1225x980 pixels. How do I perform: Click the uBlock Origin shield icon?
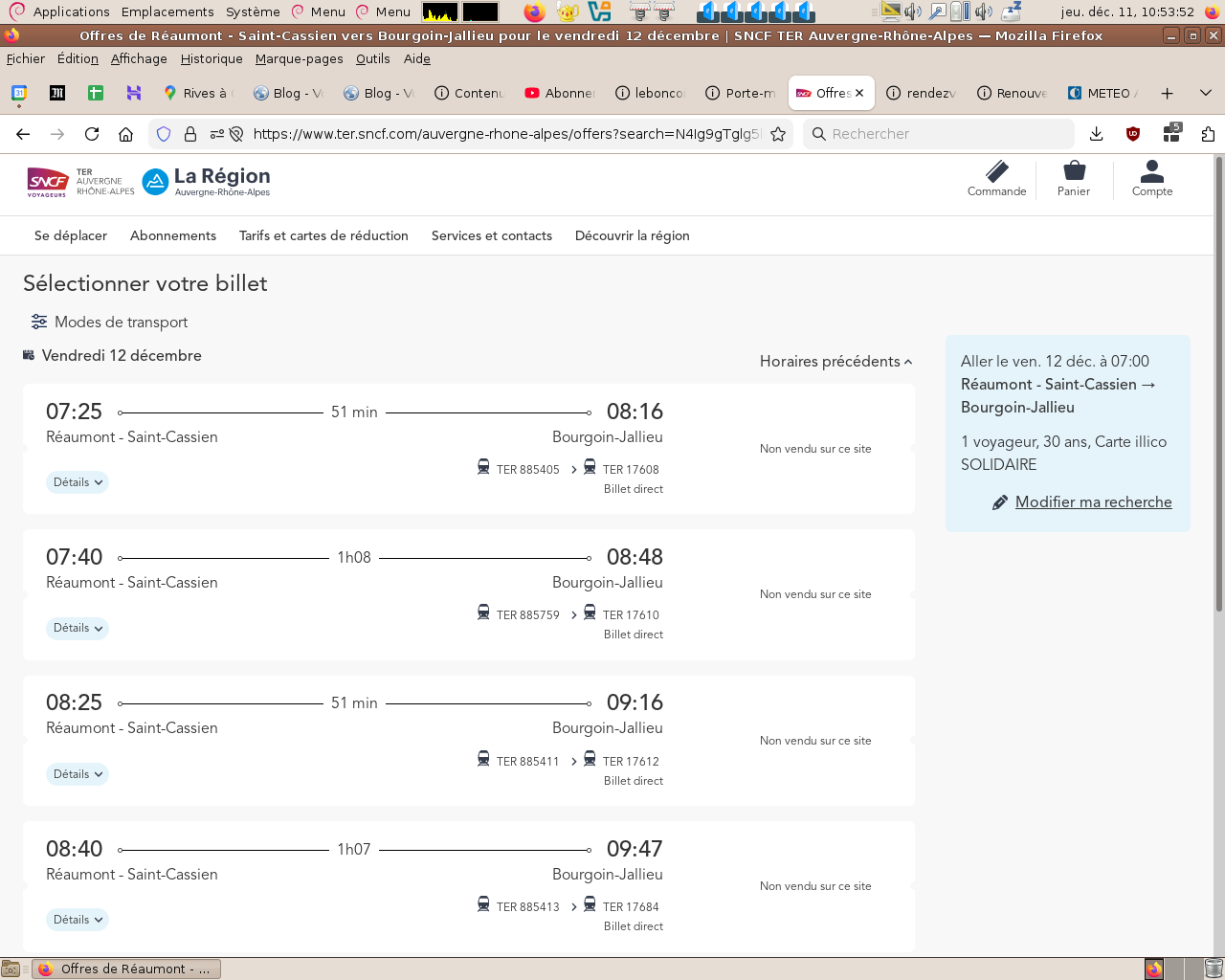[x=1133, y=134]
